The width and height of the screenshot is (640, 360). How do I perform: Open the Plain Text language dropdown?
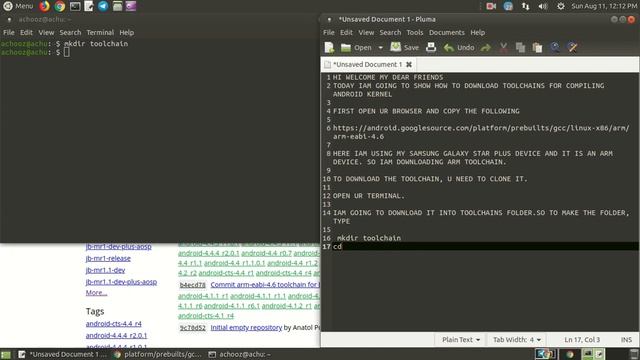click(x=461, y=340)
